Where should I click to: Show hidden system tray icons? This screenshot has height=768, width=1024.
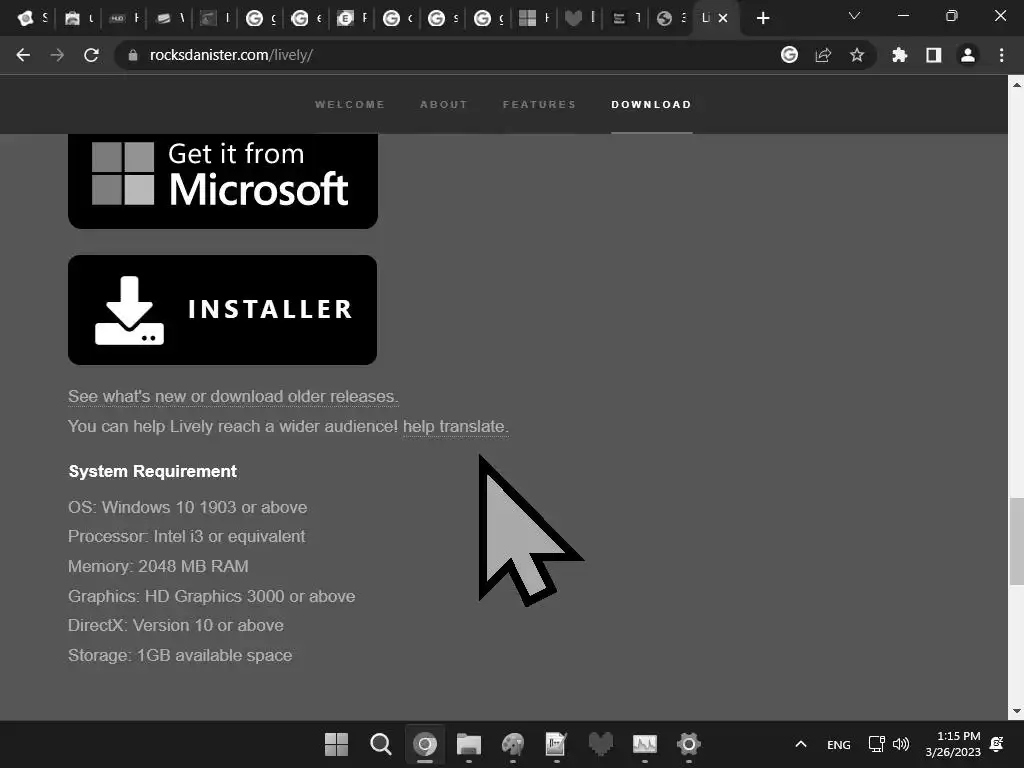tap(801, 744)
